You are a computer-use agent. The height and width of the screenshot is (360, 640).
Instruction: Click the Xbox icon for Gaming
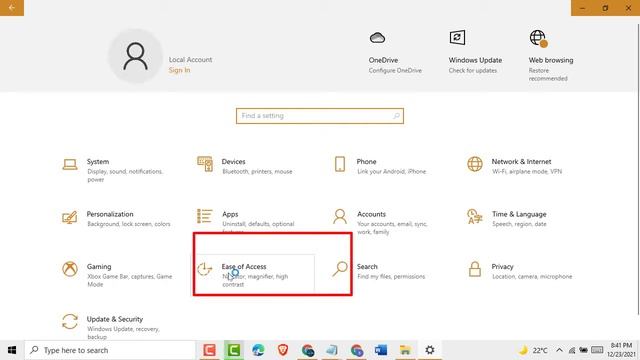pos(70,269)
